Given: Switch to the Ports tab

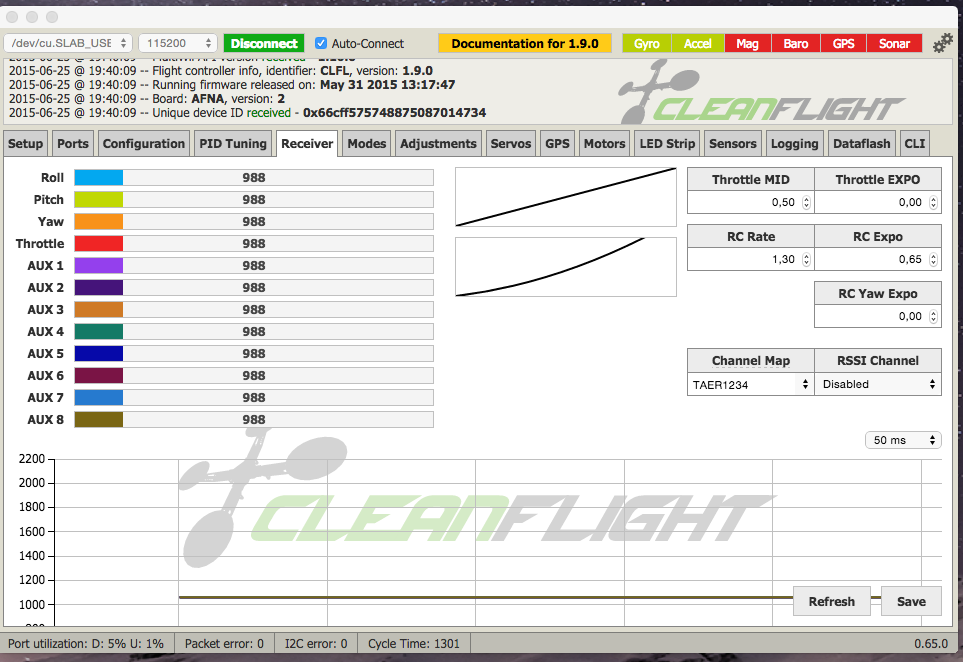Looking at the screenshot, I should [72, 144].
